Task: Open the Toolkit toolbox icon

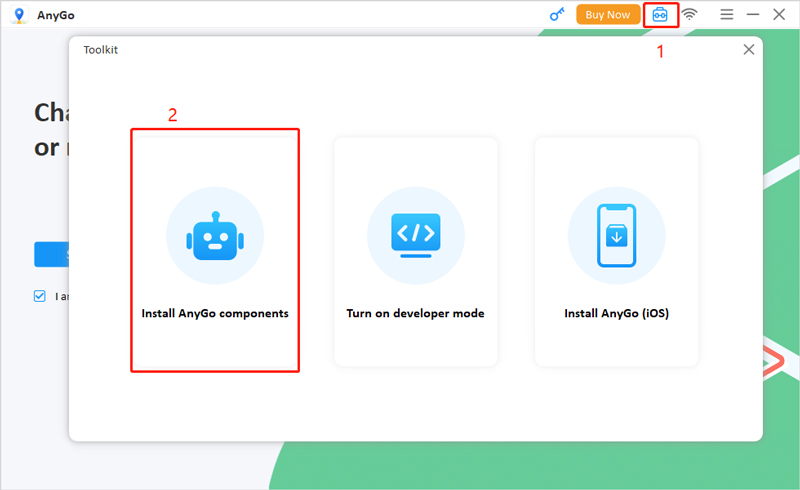Action: tap(660, 15)
